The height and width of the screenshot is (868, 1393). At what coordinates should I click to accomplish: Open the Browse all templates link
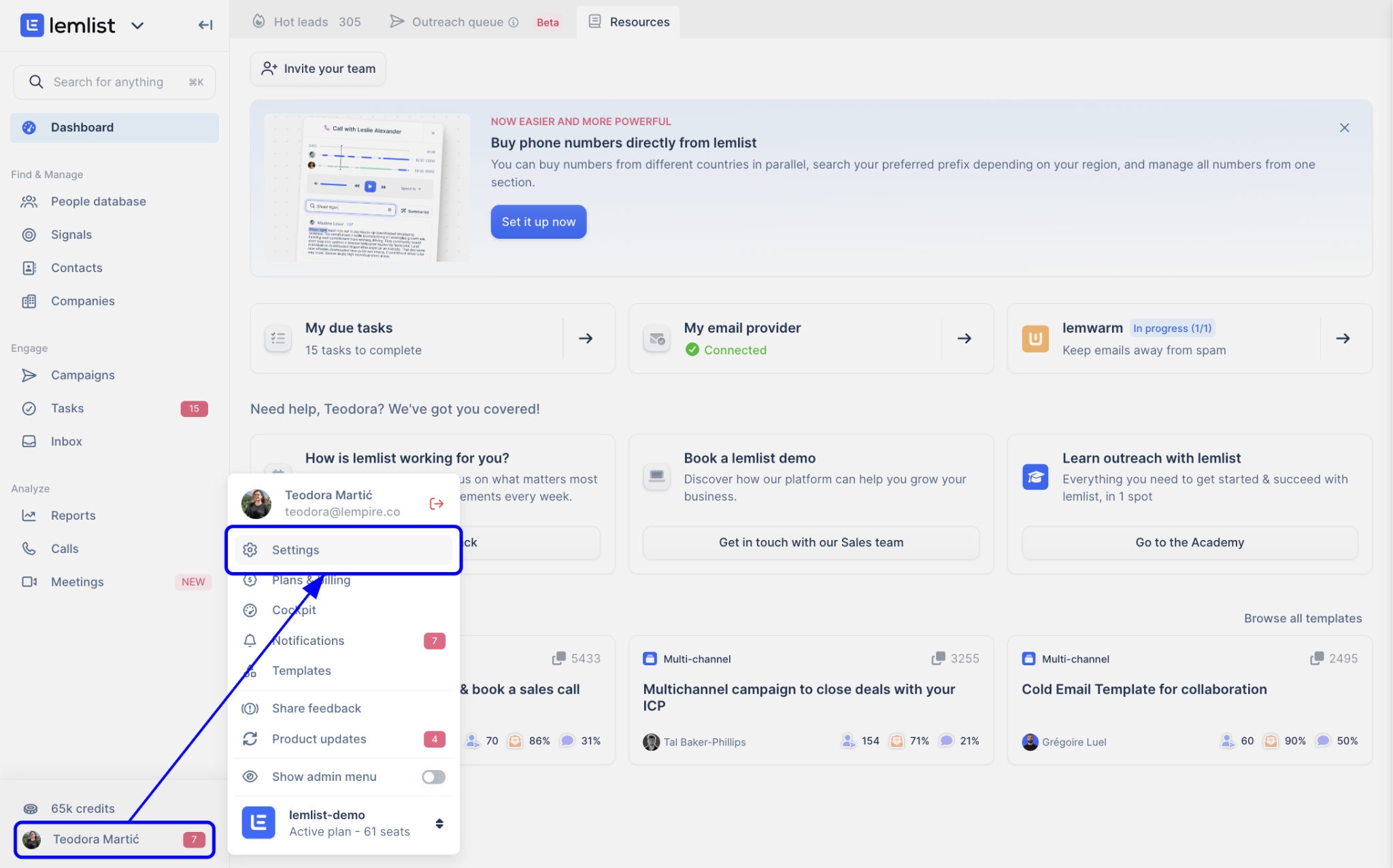[x=1303, y=618]
